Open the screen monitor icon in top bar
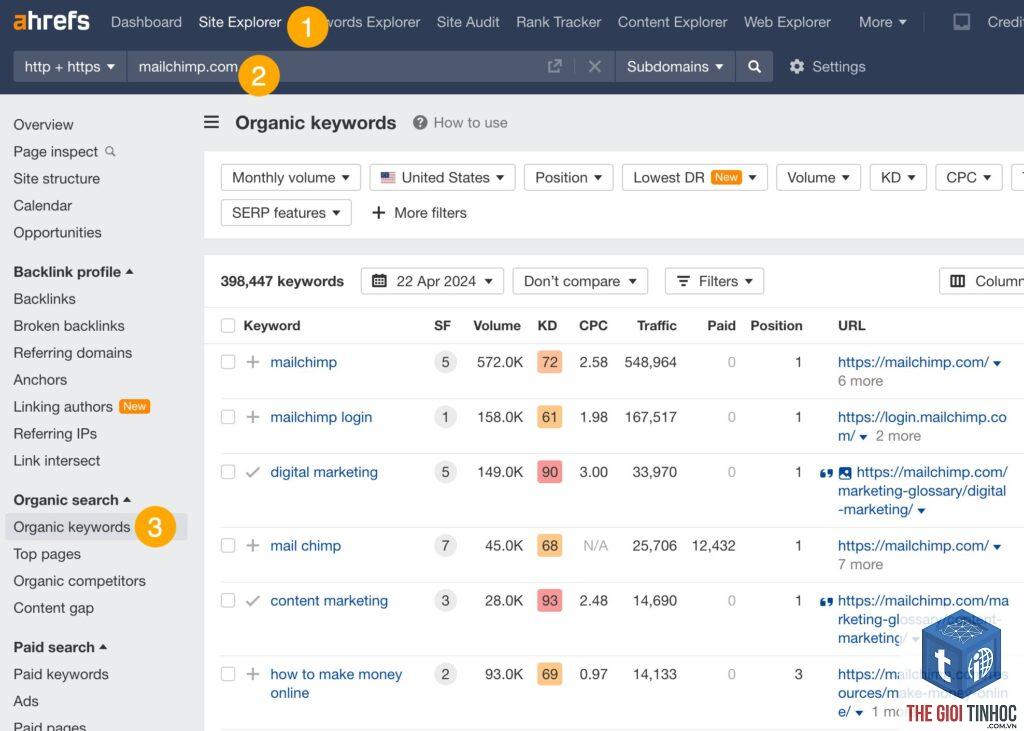The width and height of the screenshot is (1024, 731). [x=961, y=22]
